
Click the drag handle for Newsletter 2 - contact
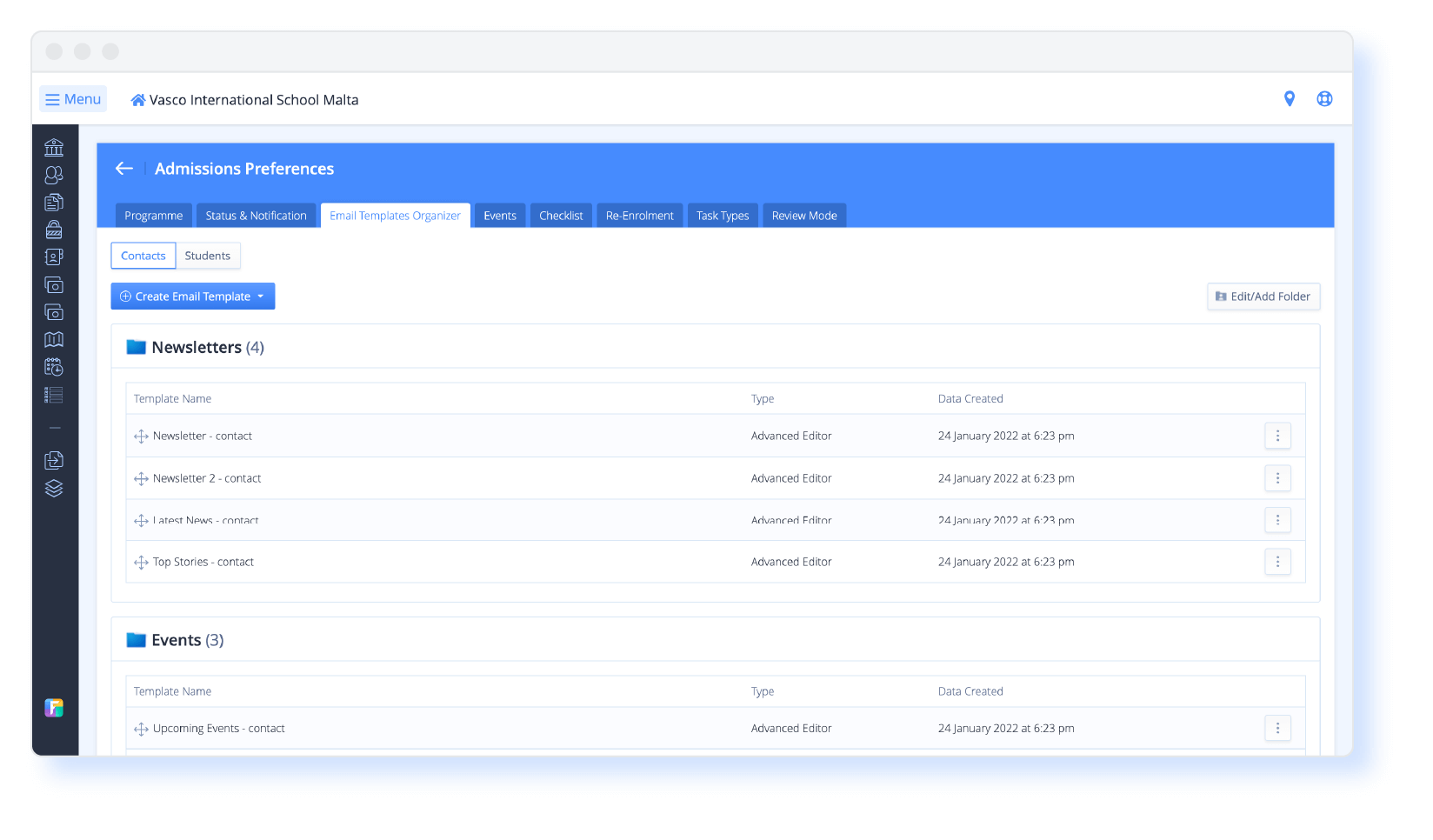point(141,479)
